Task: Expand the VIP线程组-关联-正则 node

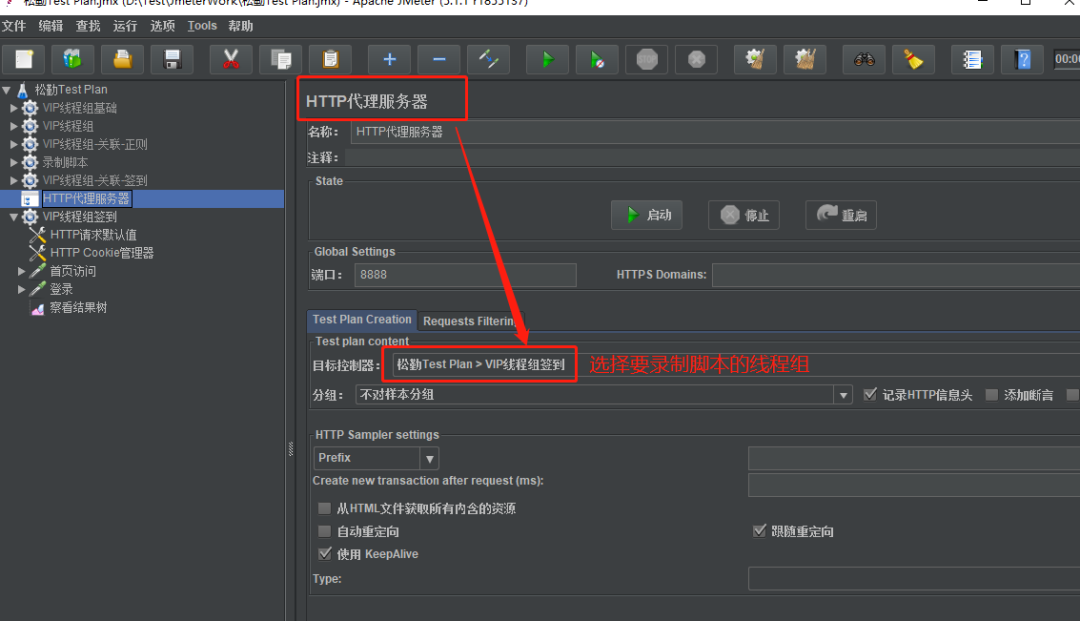Action: click(x=14, y=144)
